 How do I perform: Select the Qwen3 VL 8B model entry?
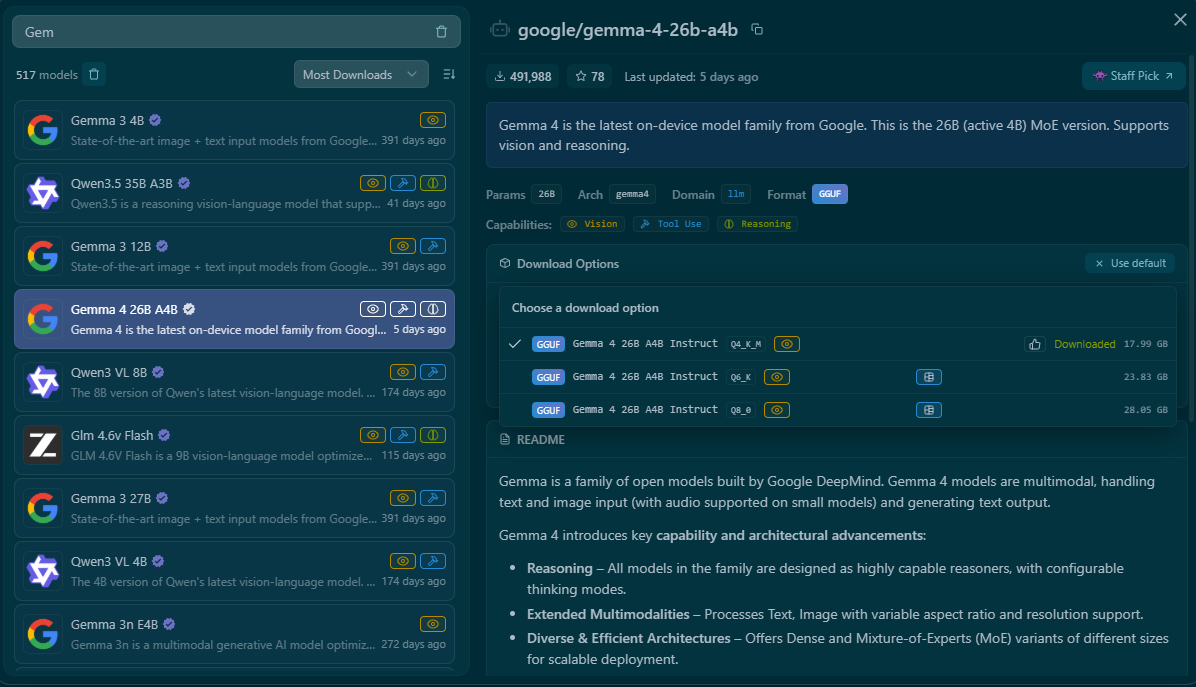[234, 382]
